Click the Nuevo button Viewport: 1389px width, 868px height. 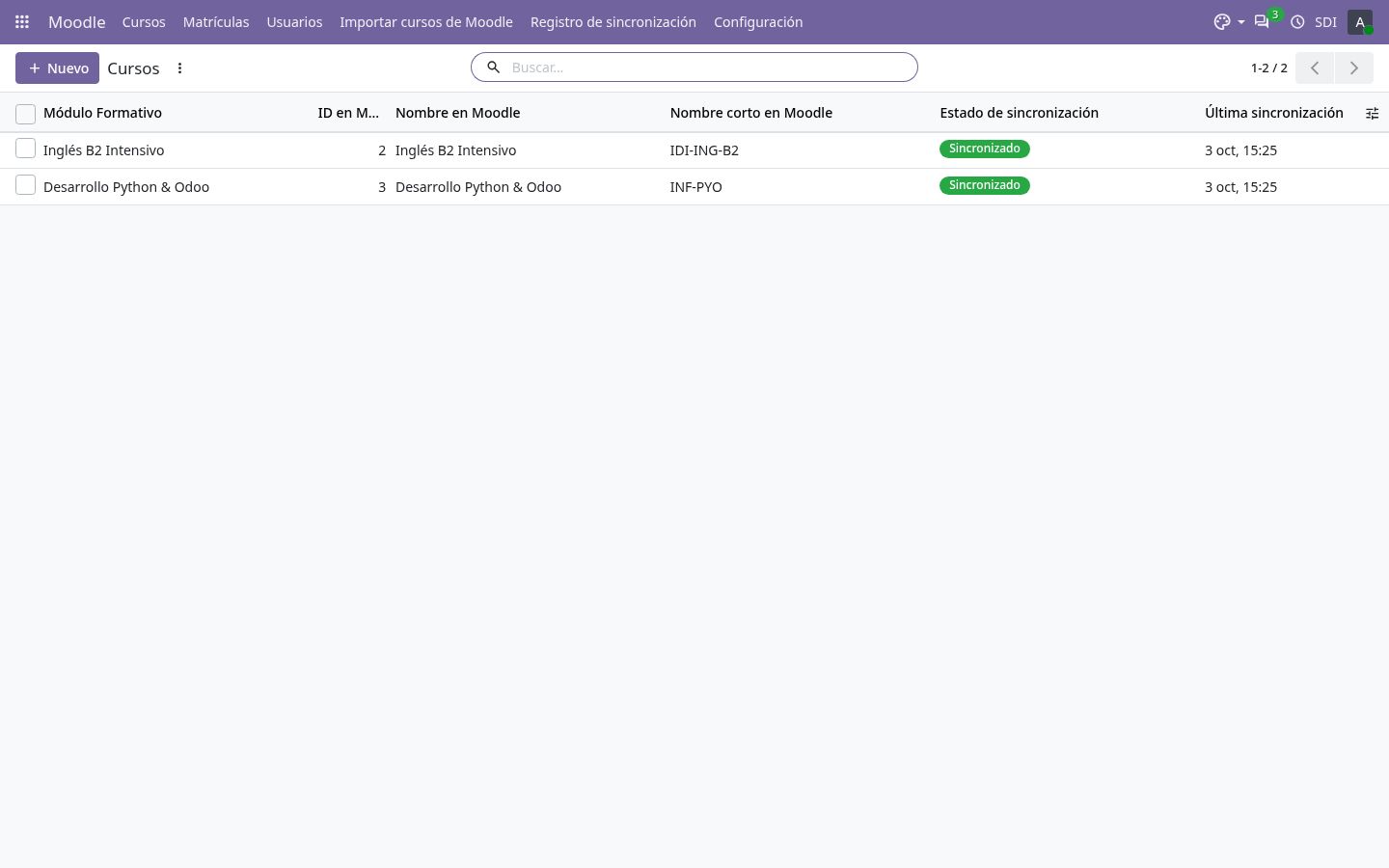click(57, 68)
